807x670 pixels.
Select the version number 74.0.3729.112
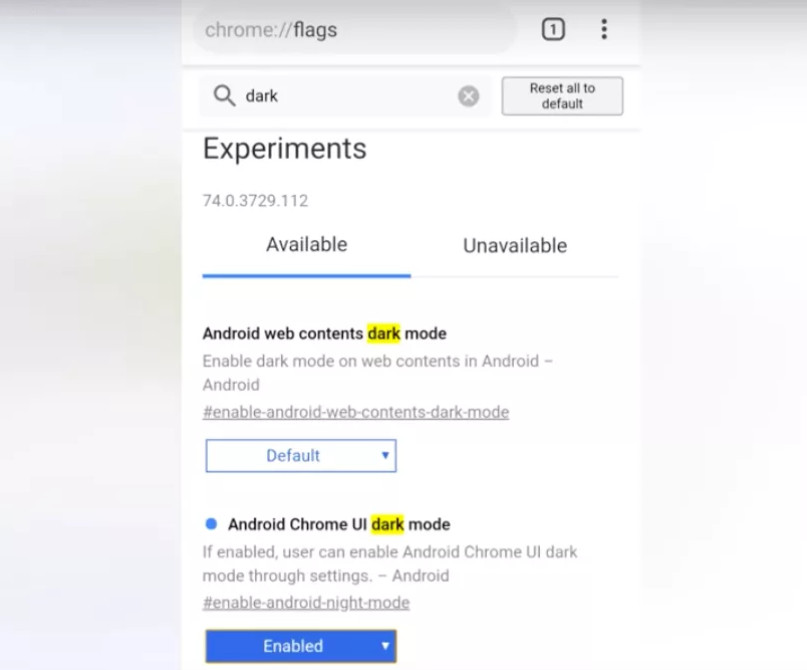(x=255, y=201)
